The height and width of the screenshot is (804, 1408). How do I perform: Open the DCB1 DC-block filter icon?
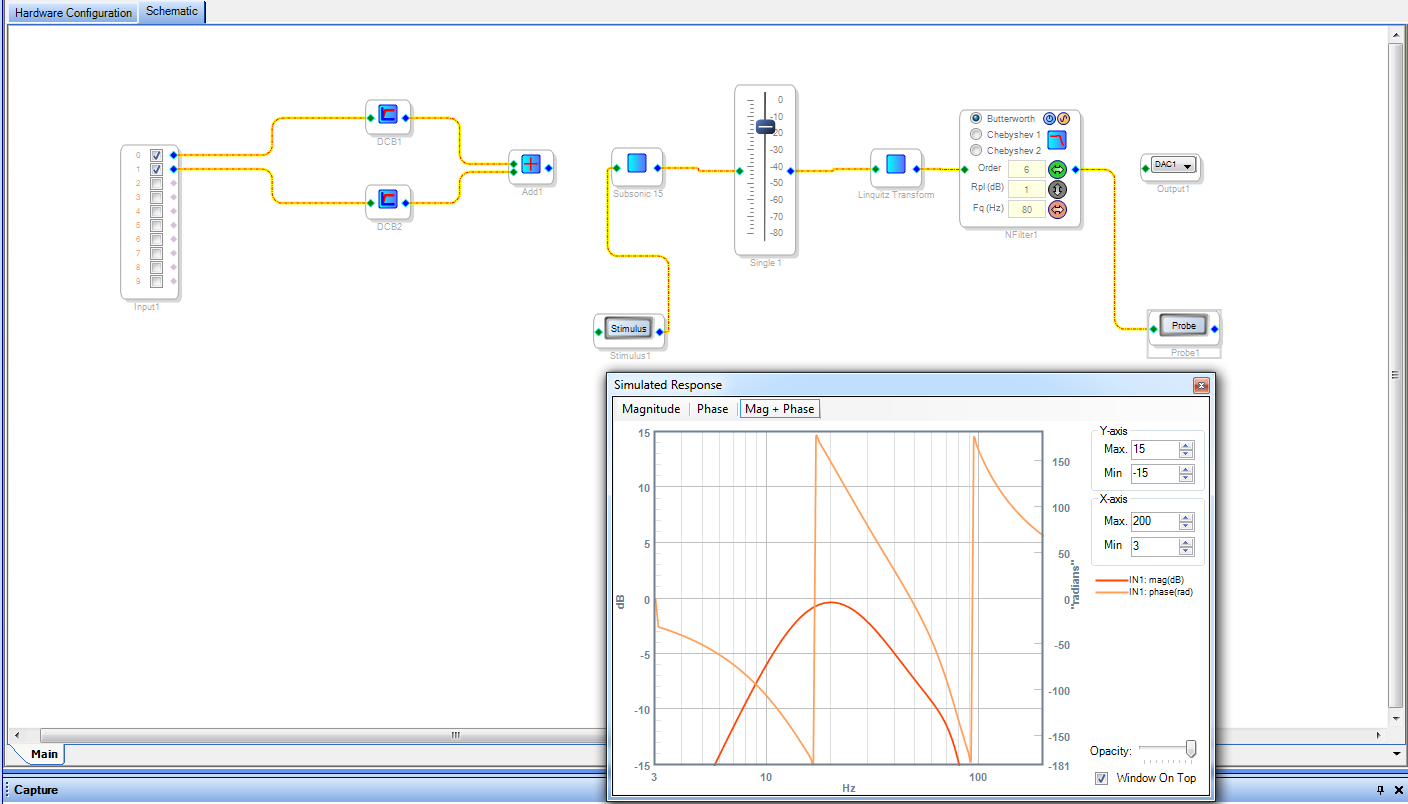click(x=388, y=118)
